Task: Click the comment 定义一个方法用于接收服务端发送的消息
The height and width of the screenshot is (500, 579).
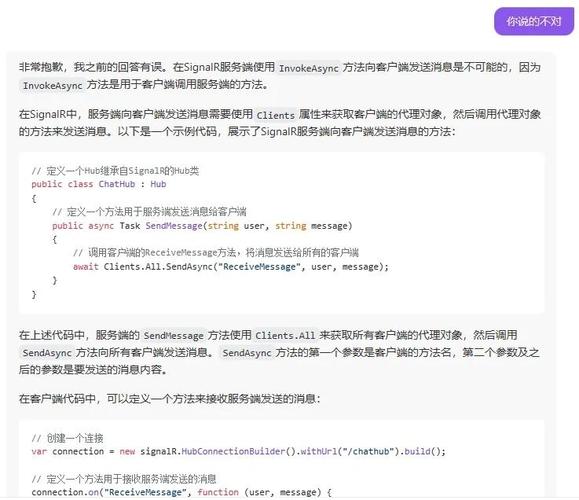Action: pyautogui.click(x=124, y=479)
